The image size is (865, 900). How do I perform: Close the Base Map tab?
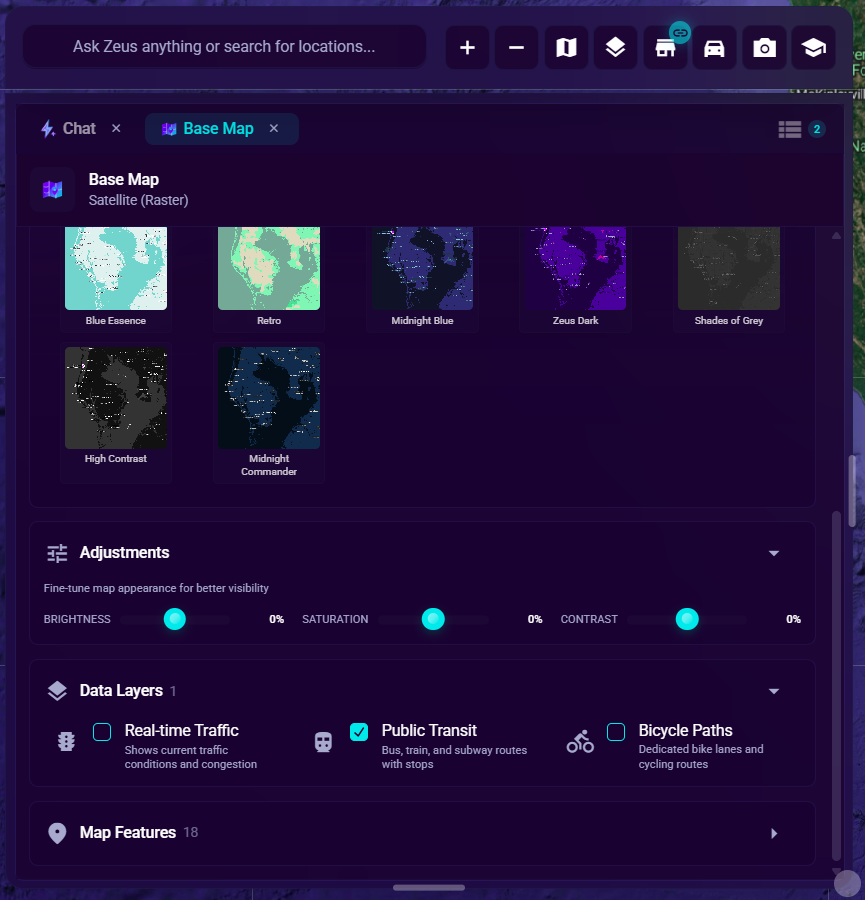tap(274, 128)
